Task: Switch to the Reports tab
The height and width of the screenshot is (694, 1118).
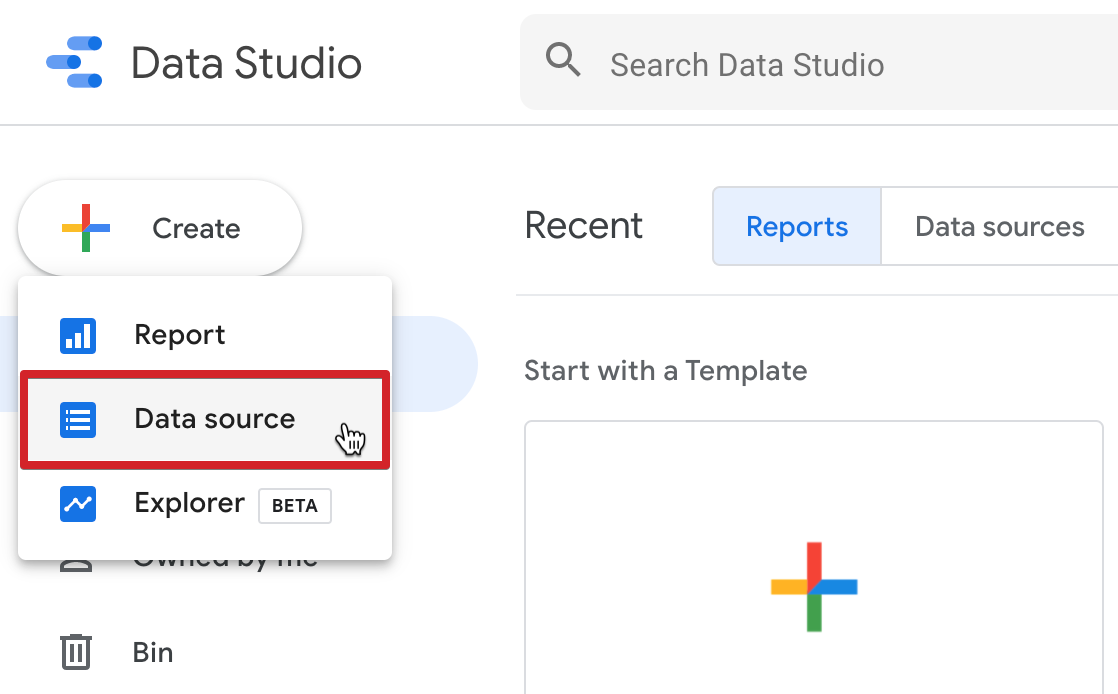Action: (797, 226)
